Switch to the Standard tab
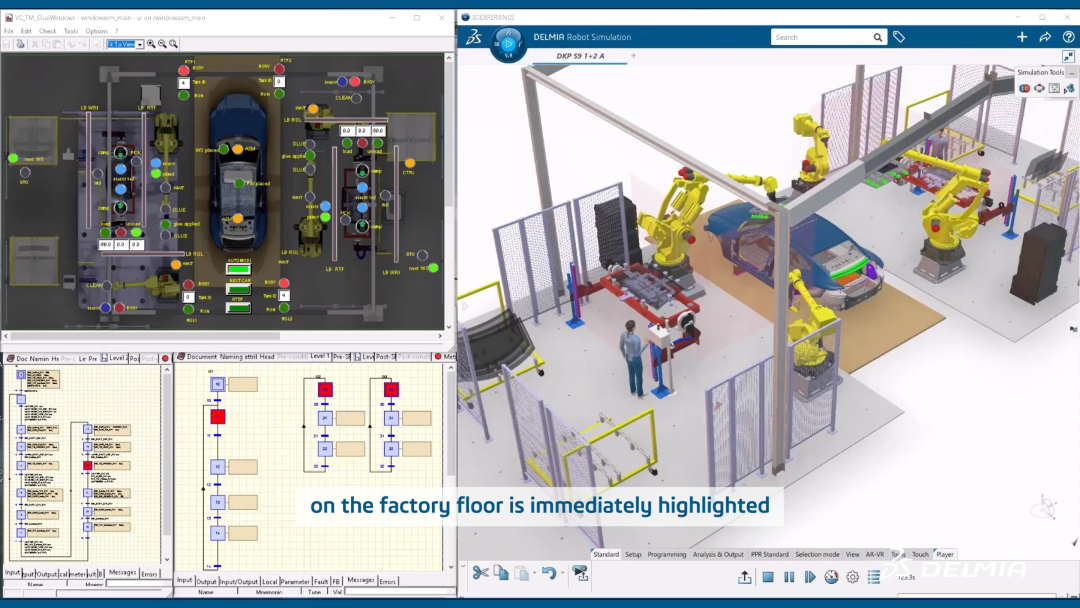This screenshot has width=1080, height=608. pyautogui.click(x=606, y=554)
